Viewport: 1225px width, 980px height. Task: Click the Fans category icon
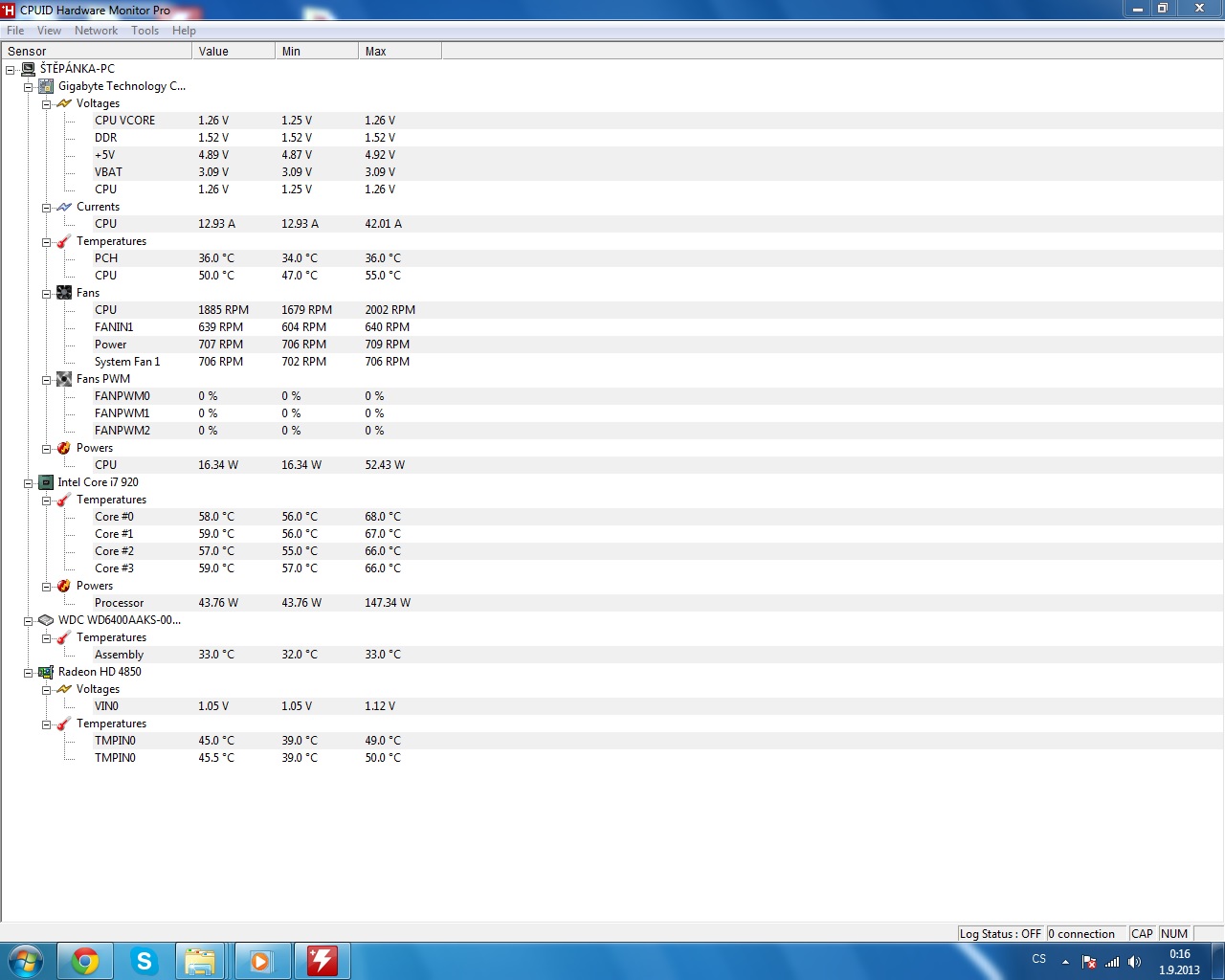point(64,293)
